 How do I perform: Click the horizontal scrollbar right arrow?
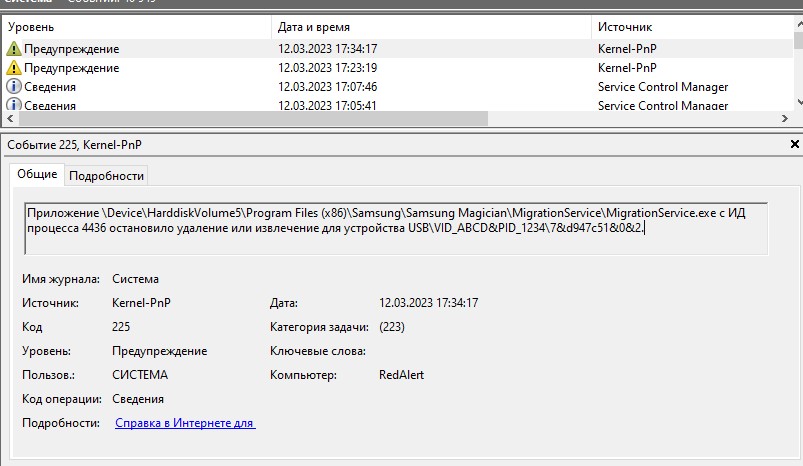point(785,118)
